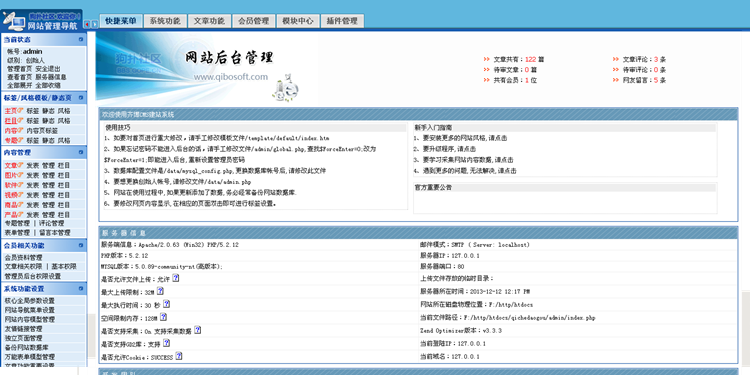Screen dimensions: 750x375
Task: Switch to the 系统功能 tab
Action: coord(165,21)
